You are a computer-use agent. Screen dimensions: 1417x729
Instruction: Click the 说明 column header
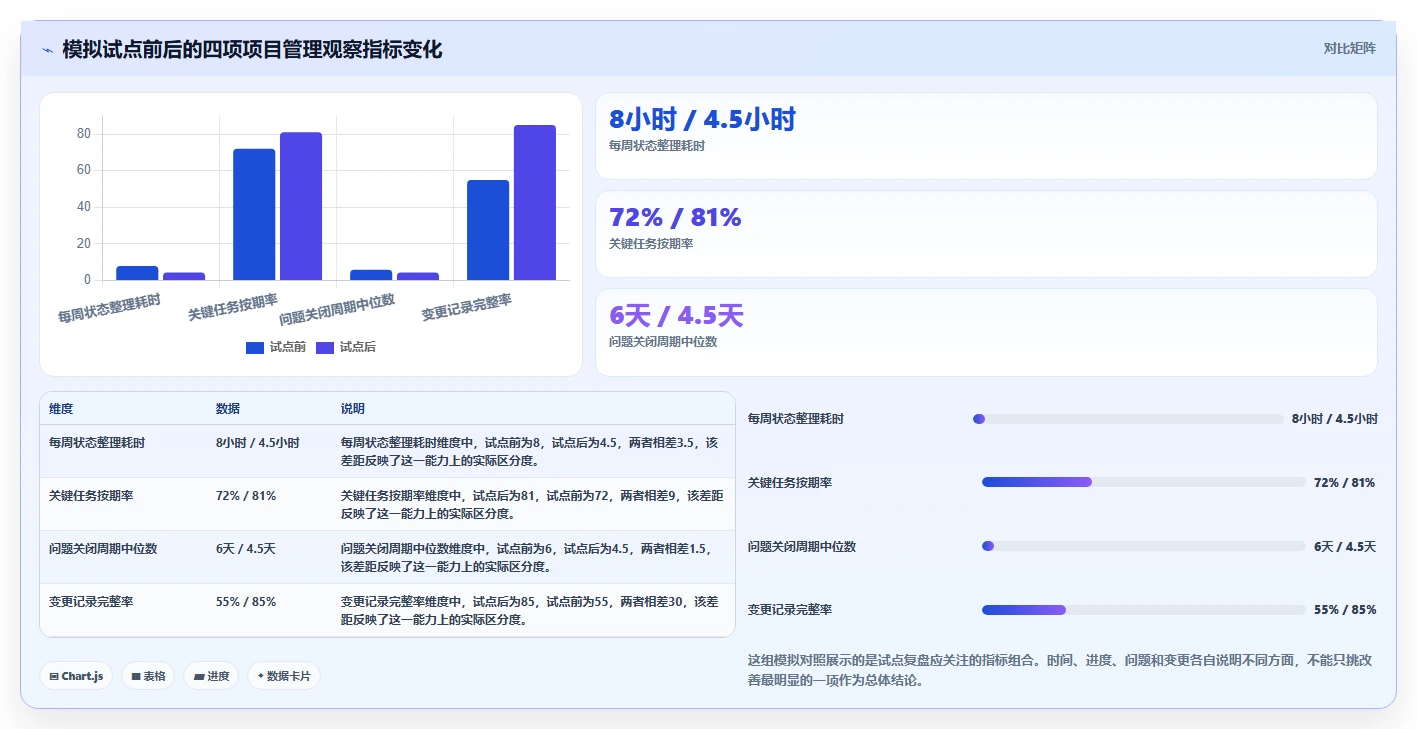[353, 409]
